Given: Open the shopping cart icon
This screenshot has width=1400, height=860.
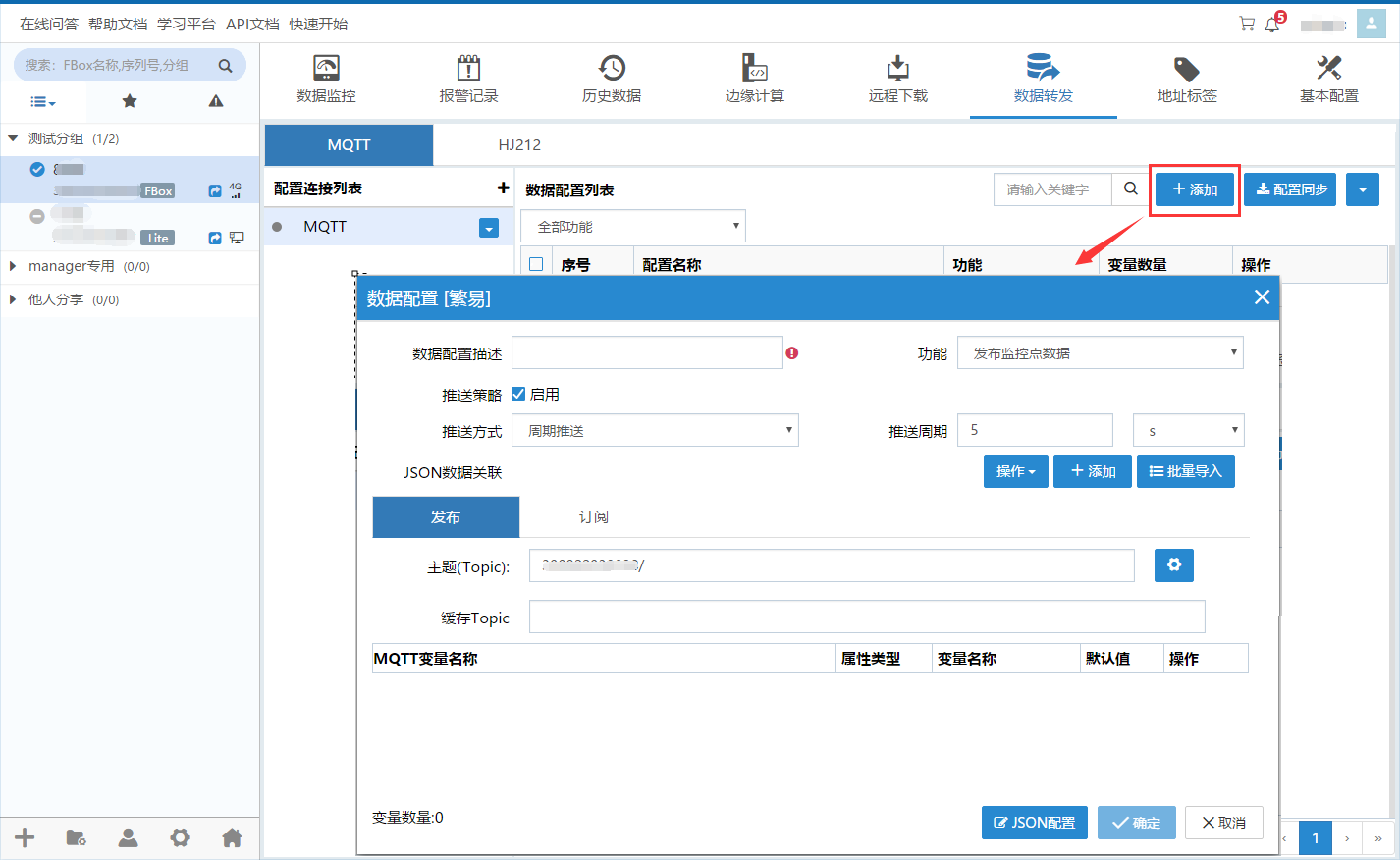Looking at the screenshot, I should tap(1247, 25).
